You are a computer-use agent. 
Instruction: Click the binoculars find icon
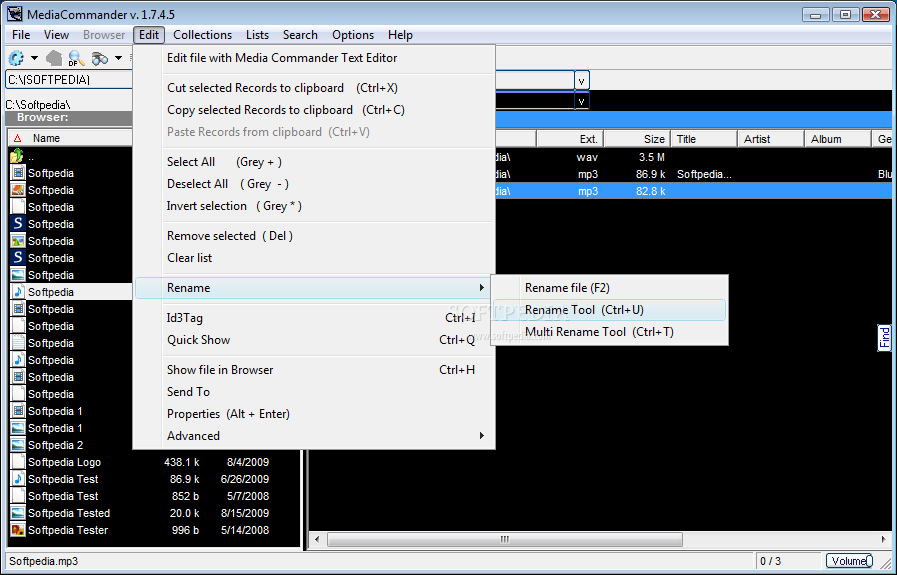(x=100, y=58)
